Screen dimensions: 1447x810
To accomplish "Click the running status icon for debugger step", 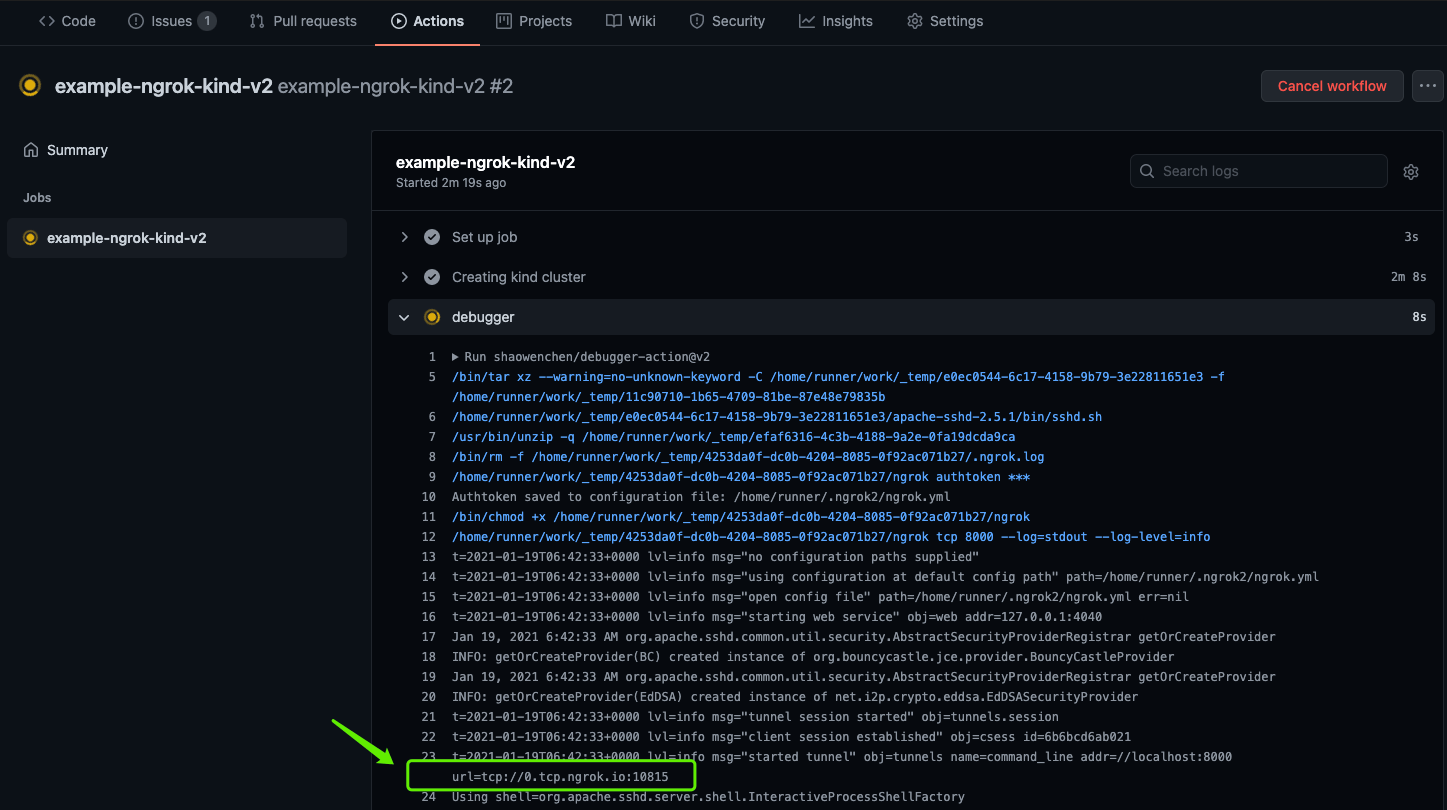I will [x=432, y=317].
